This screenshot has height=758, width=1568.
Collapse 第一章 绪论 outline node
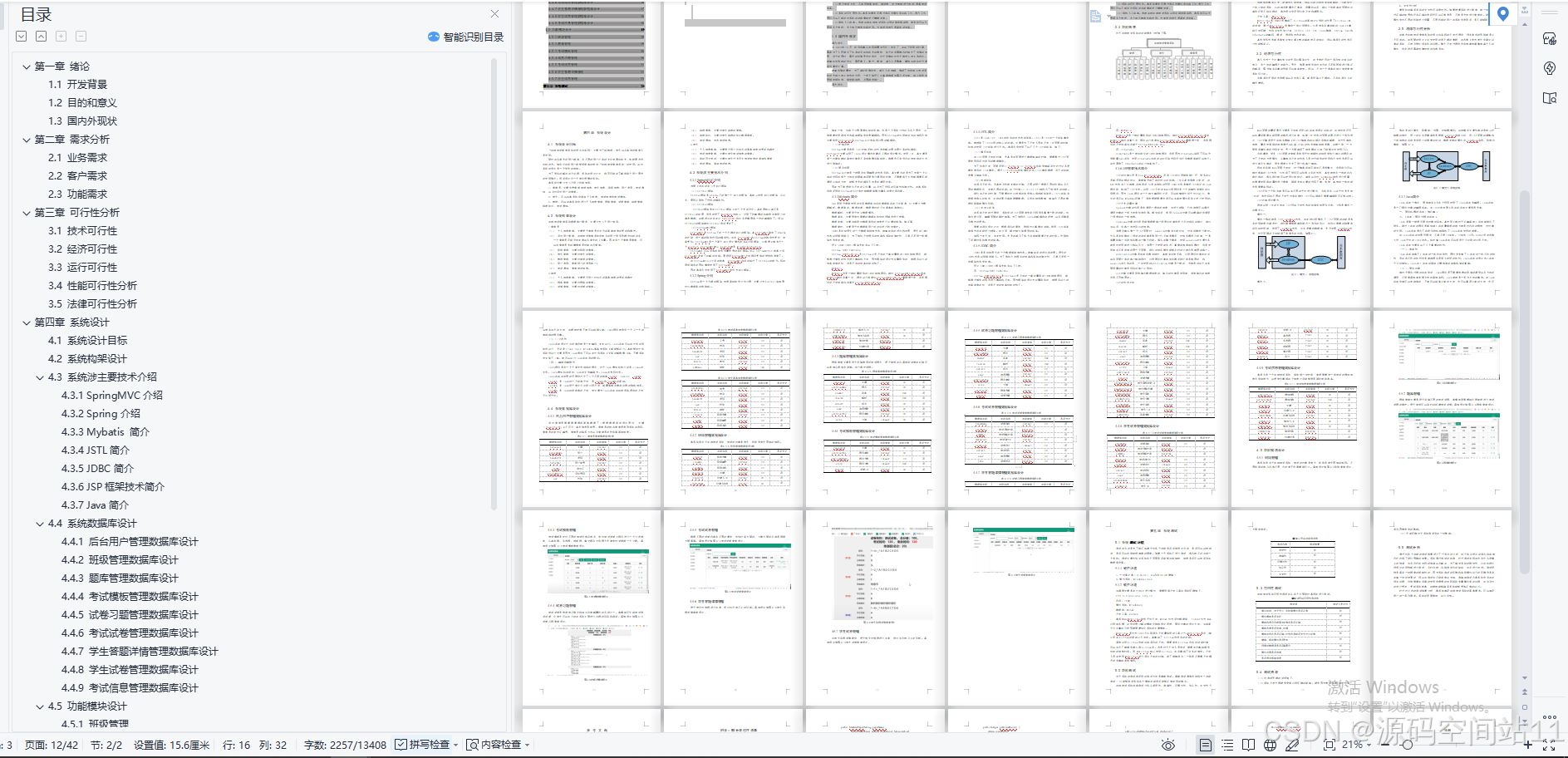coord(27,66)
